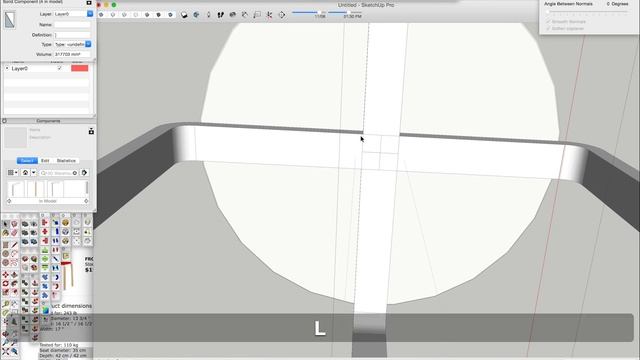Click the In Model home icon
Screen dimensions: 640x360
25,173
